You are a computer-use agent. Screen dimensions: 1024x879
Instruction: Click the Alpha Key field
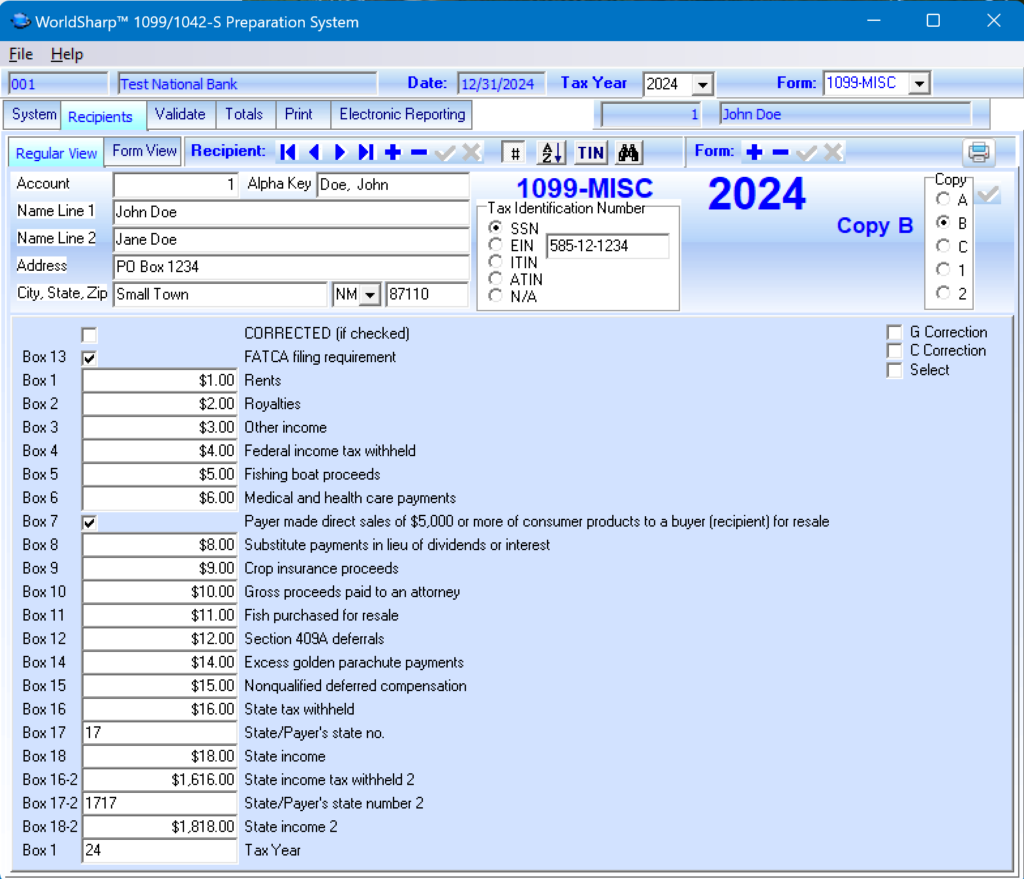pos(392,185)
